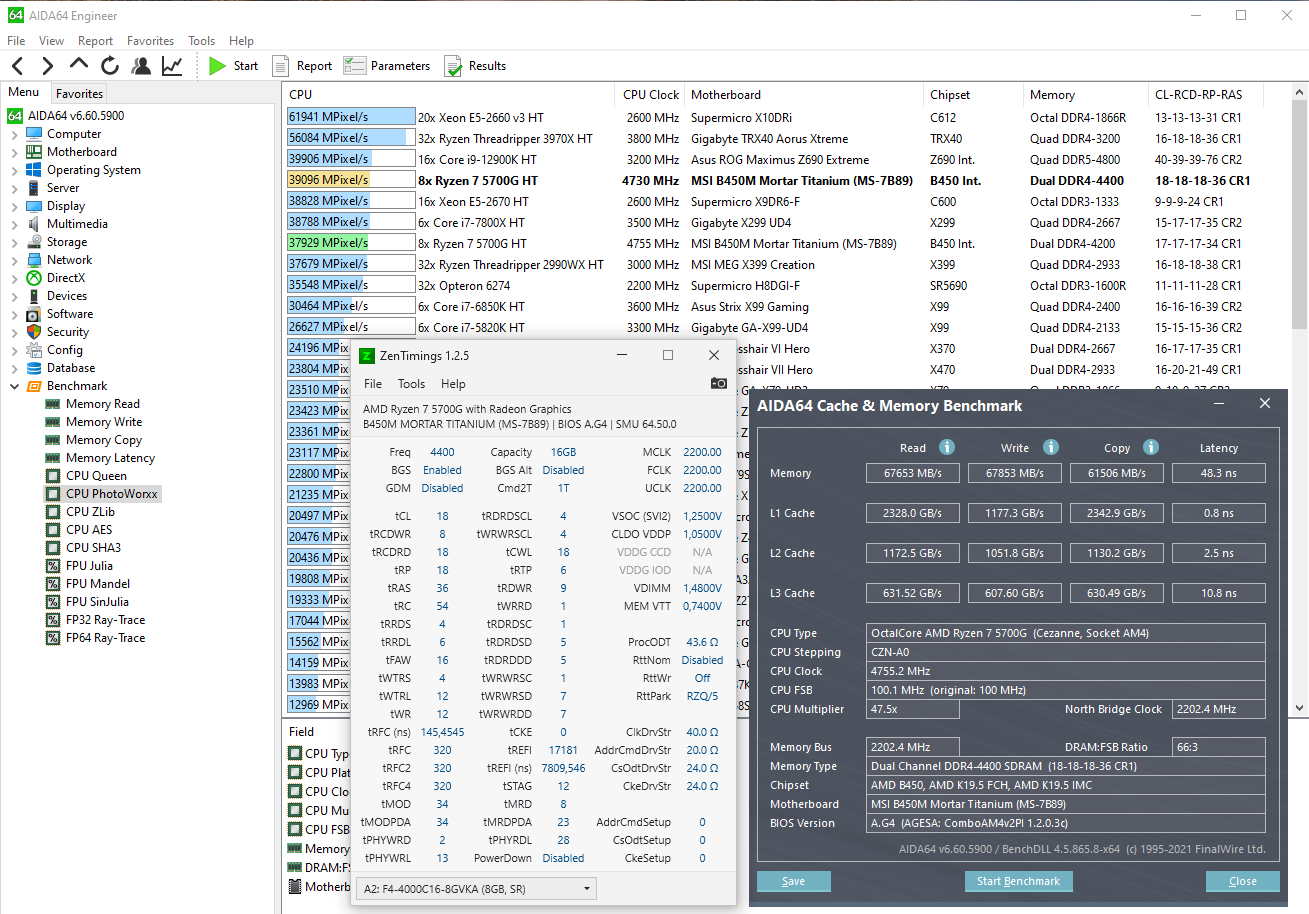The height and width of the screenshot is (914, 1309).
Task: Expand the Display tree node
Action: click(14, 206)
